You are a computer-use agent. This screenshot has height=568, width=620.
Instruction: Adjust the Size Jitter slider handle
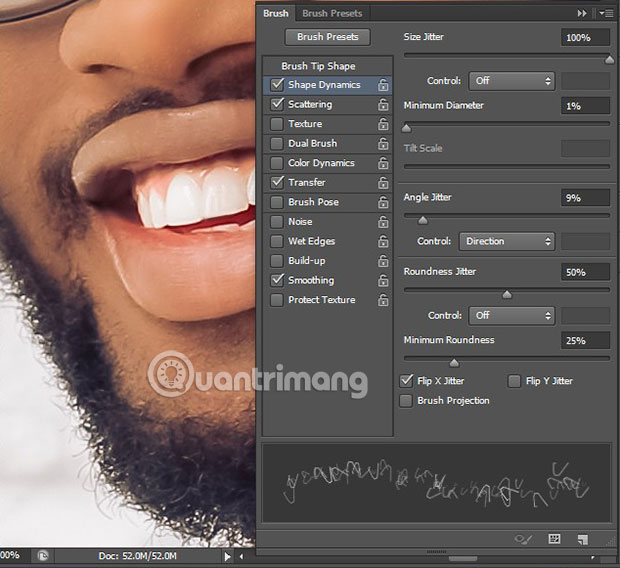click(609, 60)
